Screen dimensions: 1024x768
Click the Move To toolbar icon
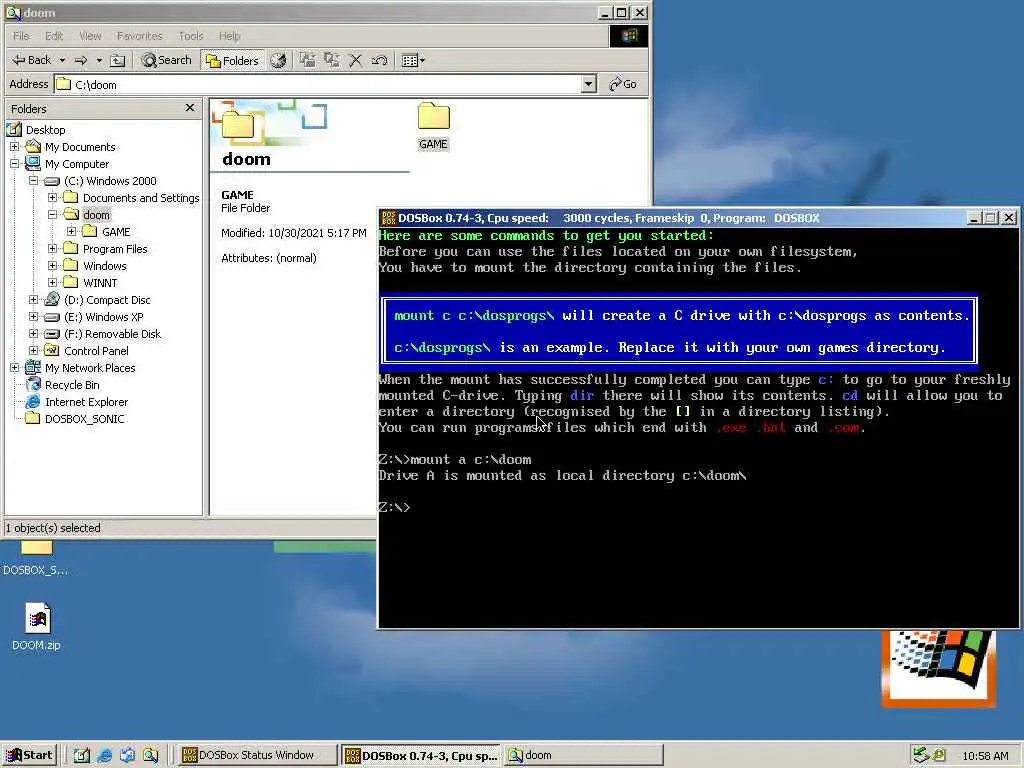[x=308, y=60]
